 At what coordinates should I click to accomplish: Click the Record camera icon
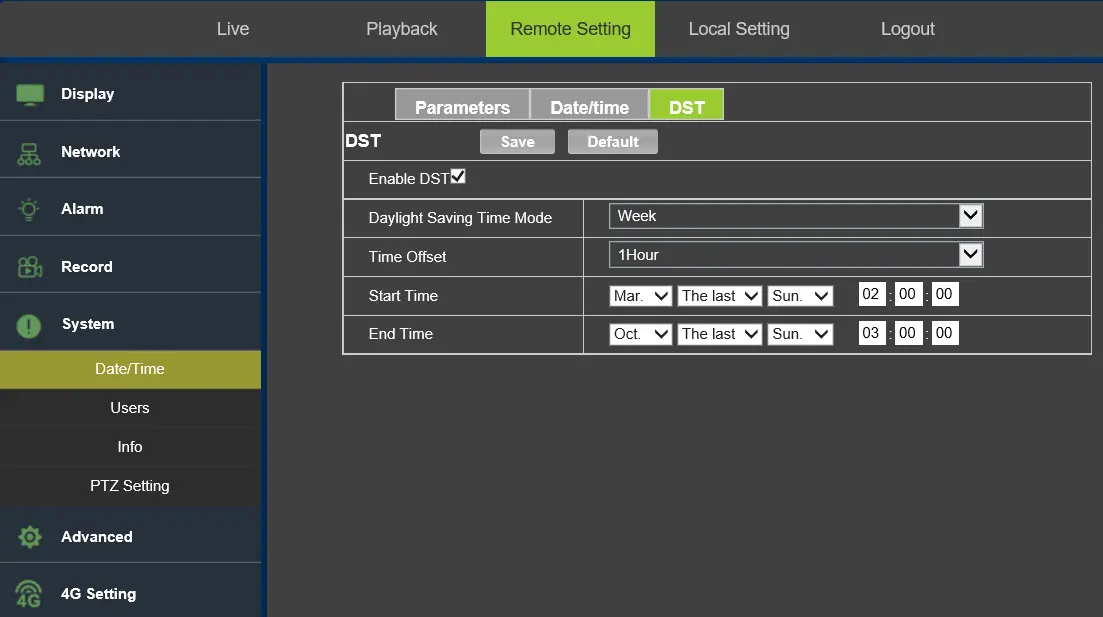coord(30,267)
